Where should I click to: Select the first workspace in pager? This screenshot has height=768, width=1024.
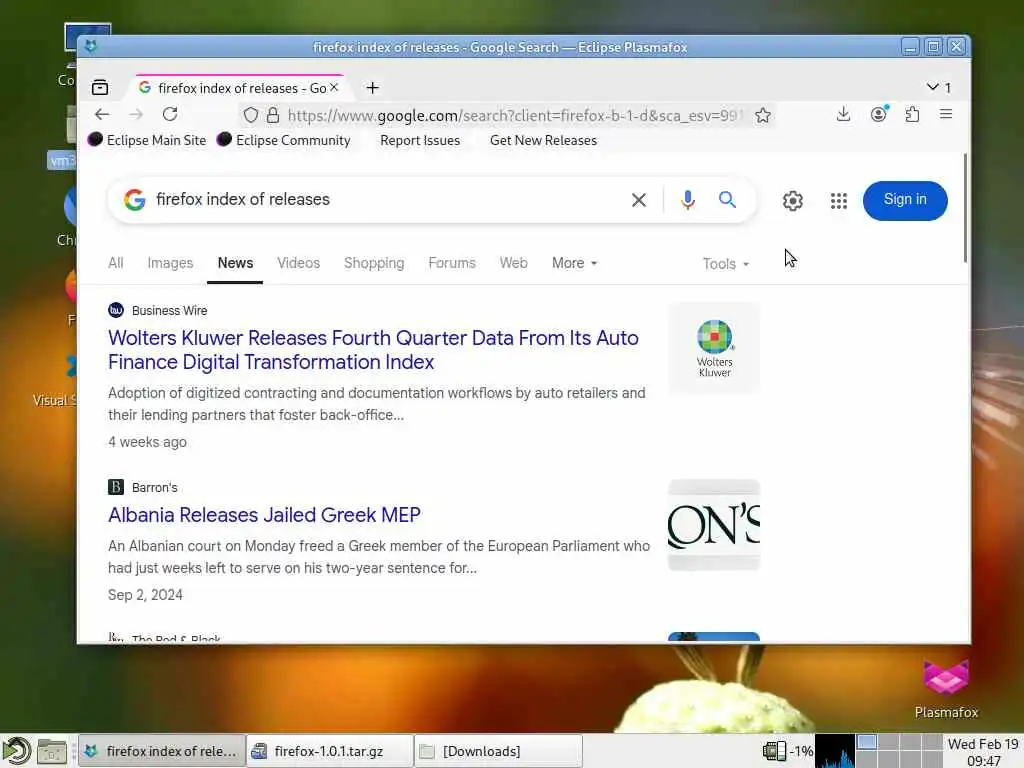coord(867,743)
